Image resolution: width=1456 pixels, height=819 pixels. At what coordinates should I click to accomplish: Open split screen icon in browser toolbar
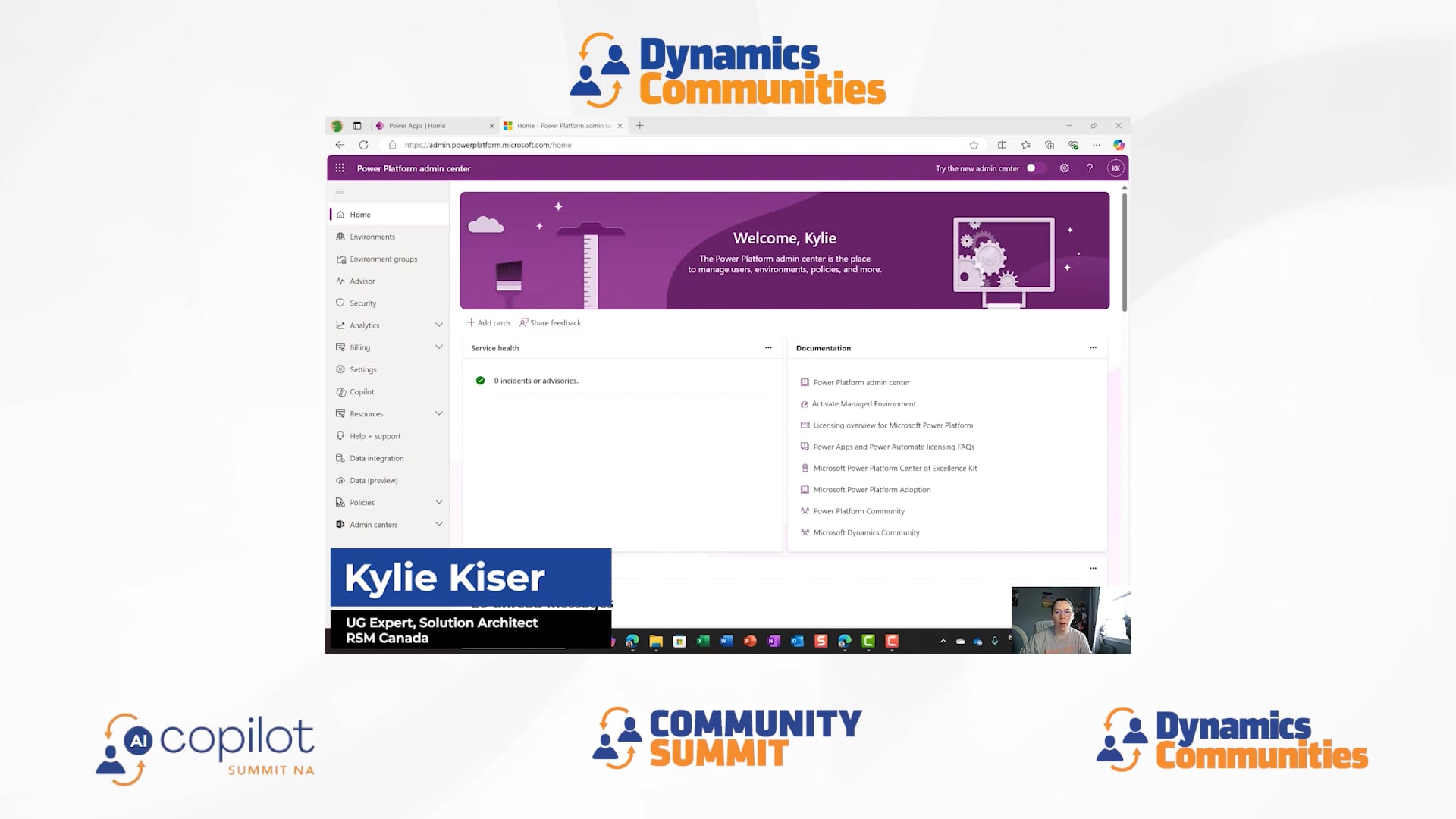coord(1002,145)
